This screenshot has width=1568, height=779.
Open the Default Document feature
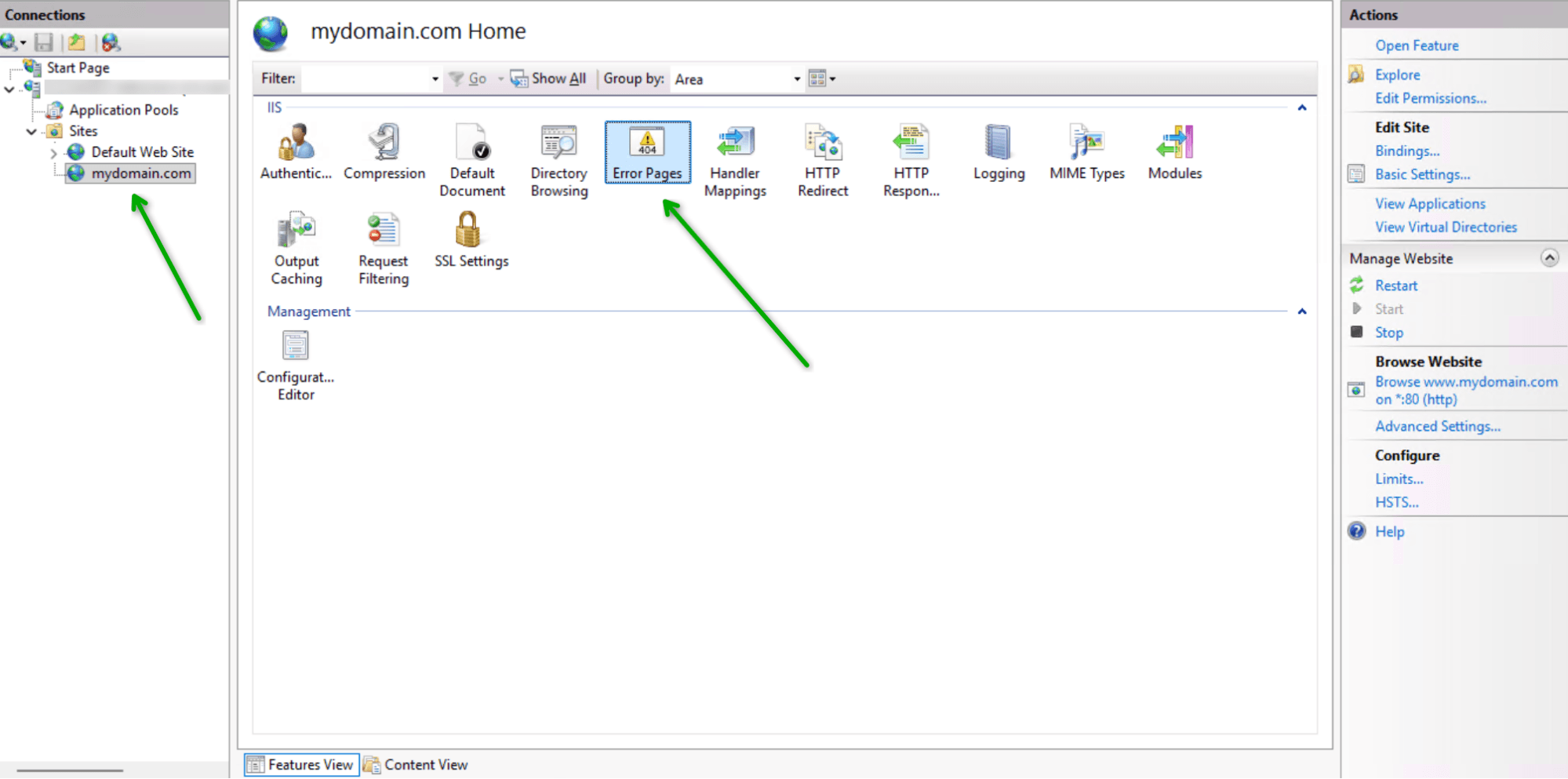(x=472, y=161)
